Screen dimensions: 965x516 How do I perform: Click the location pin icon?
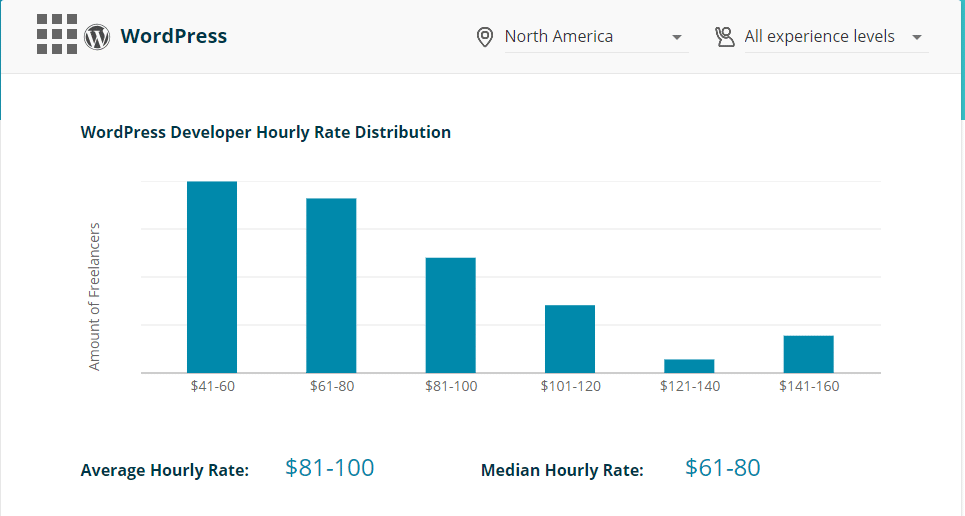[x=485, y=37]
